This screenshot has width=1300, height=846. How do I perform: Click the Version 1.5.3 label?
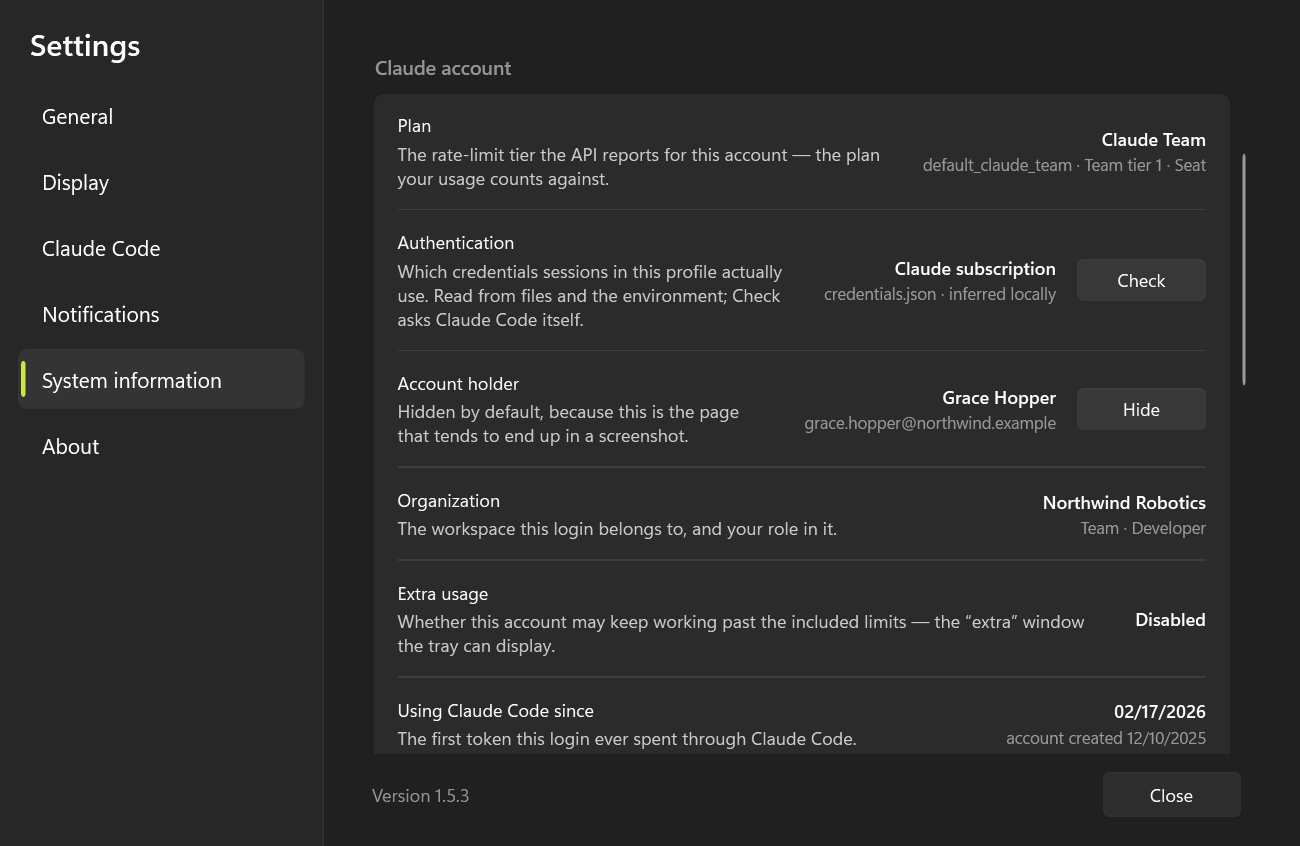pyautogui.click(x=420, y=796)
